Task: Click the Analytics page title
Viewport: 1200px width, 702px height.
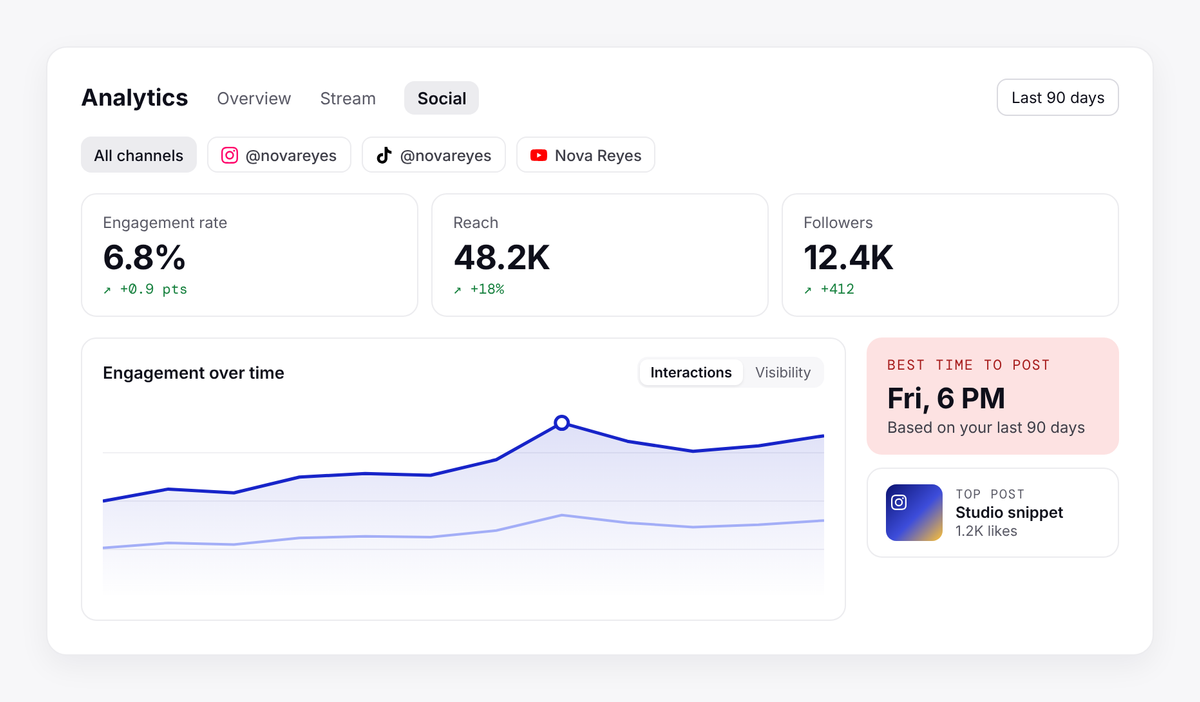Action: 134,98
